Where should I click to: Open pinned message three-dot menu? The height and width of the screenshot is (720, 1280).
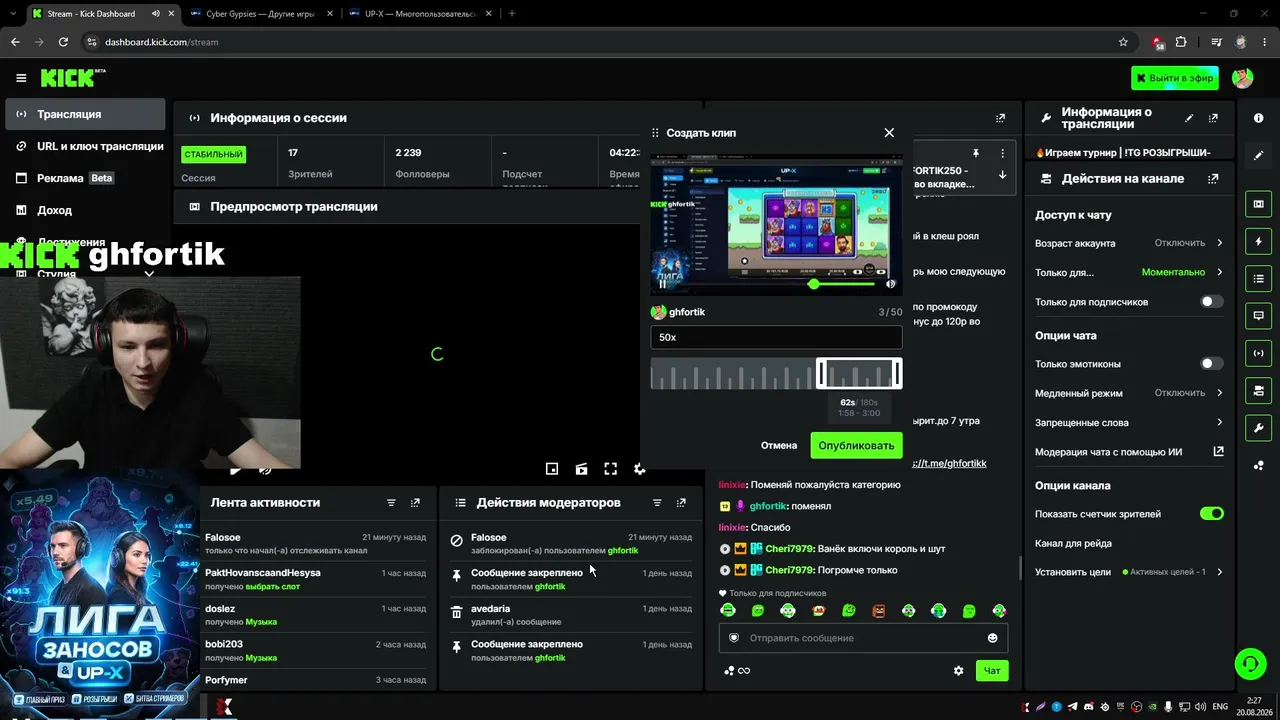(x=1002, y=153)
